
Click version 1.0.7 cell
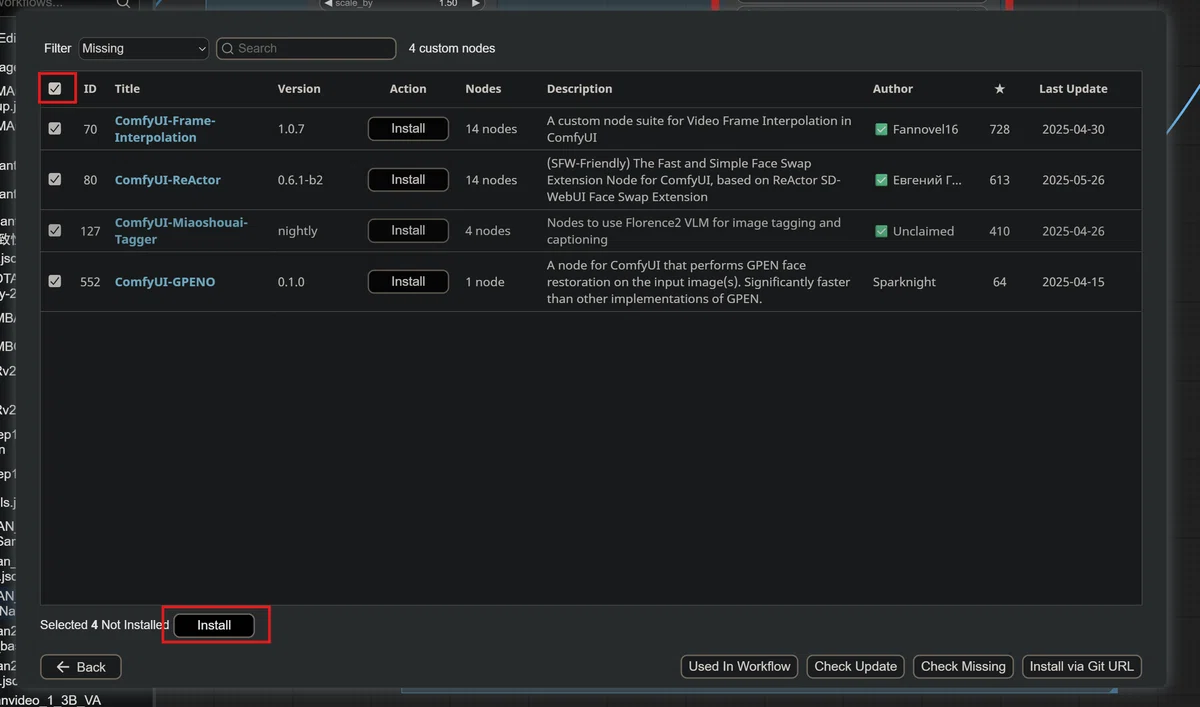291,129
